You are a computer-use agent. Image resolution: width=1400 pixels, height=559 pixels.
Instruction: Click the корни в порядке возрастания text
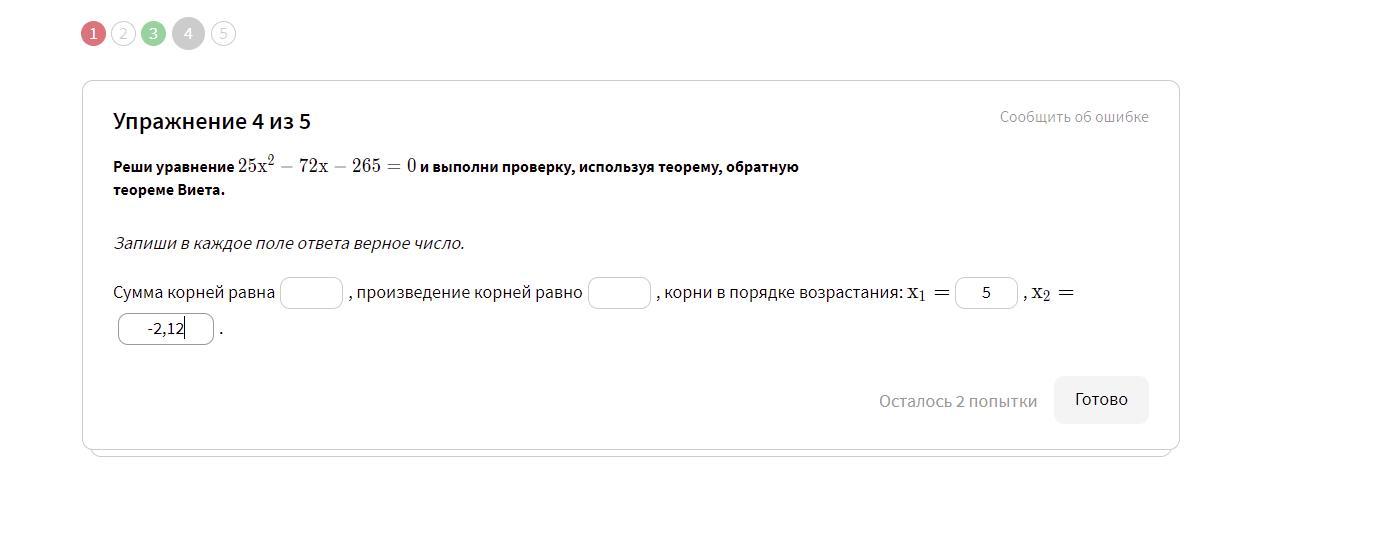(x=784, y=293)
